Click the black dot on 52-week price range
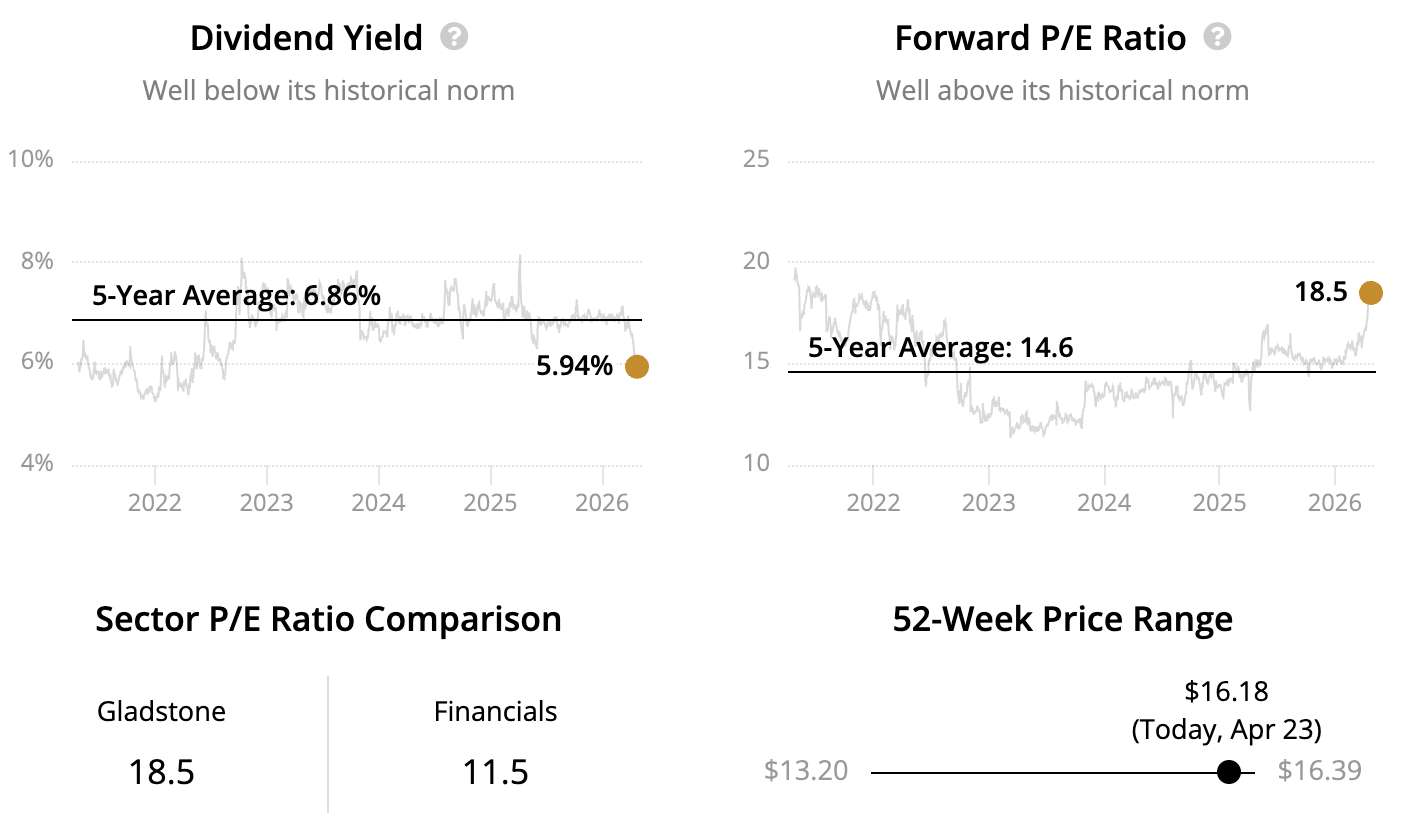This screenshot has width=1414, height=830. [x=1229, y=772]
